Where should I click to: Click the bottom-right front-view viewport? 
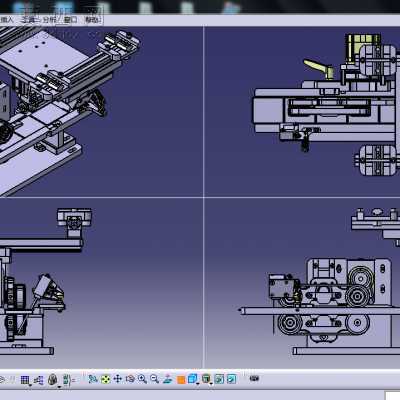[302, 283]
